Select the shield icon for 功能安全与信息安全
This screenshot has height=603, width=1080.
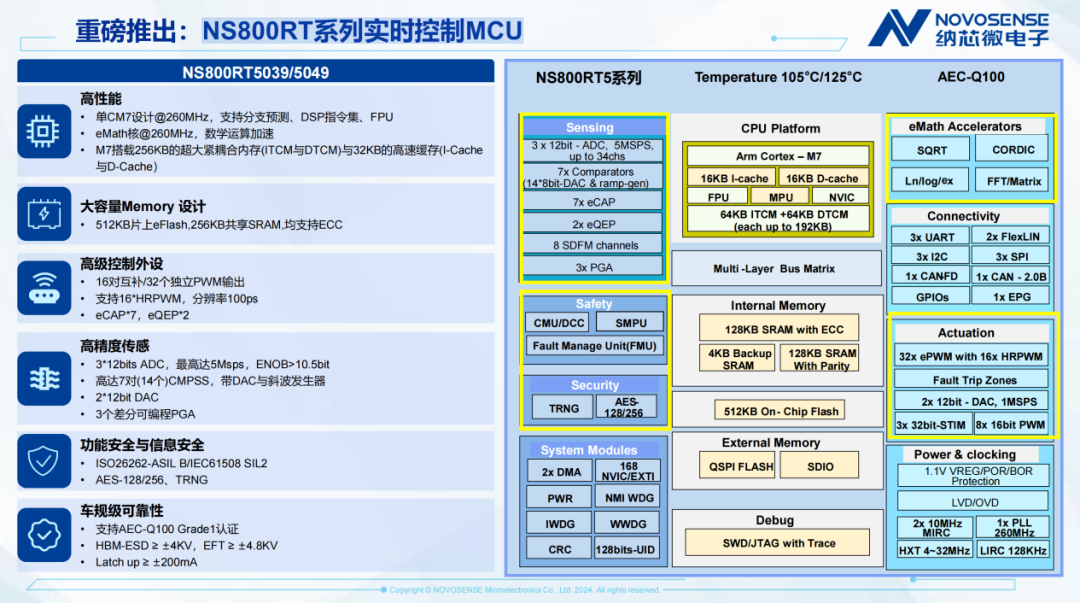pyautogui.click(x=41, y=461)
